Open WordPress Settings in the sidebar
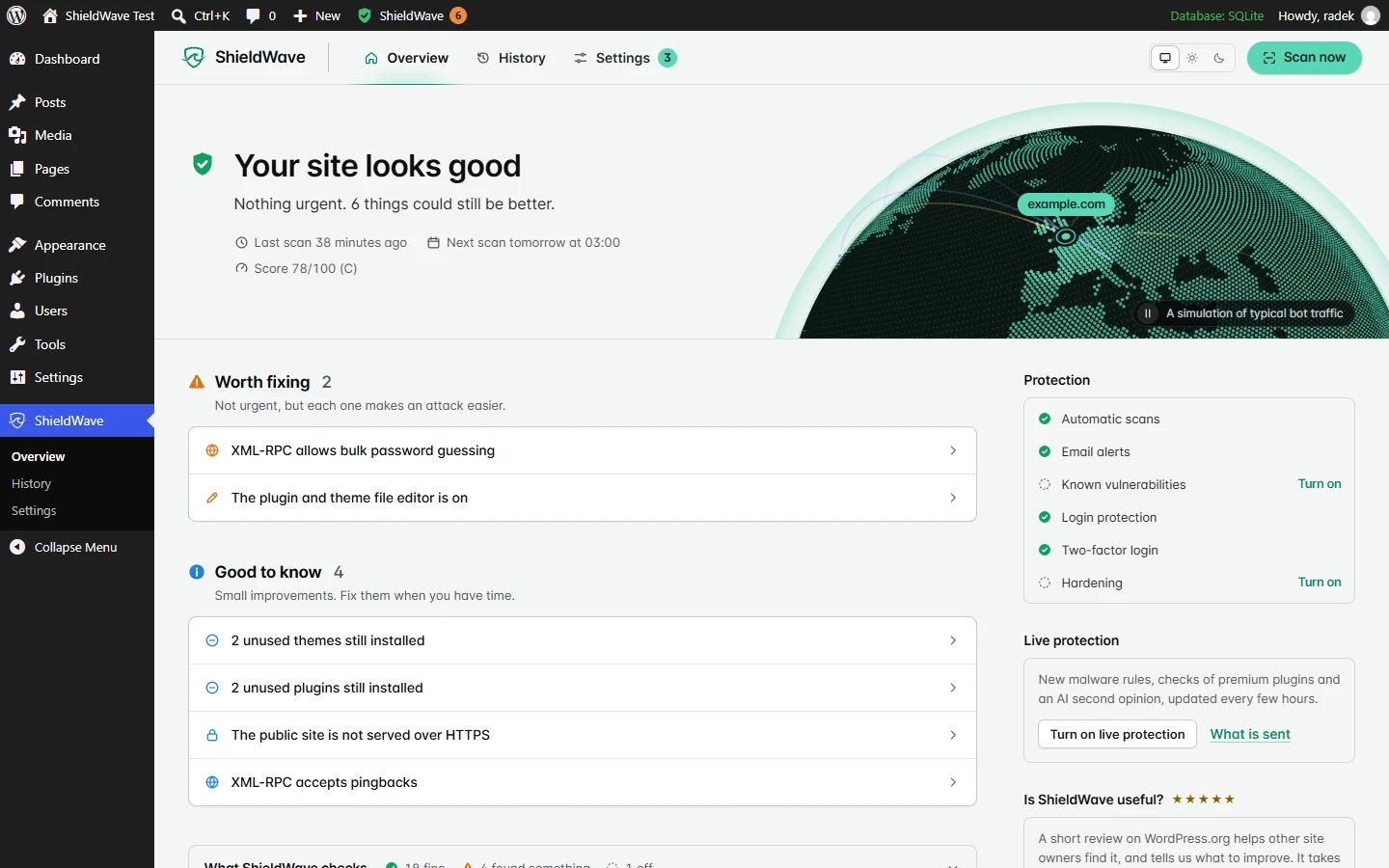The image size is (1389, 868). pos(77,377)
